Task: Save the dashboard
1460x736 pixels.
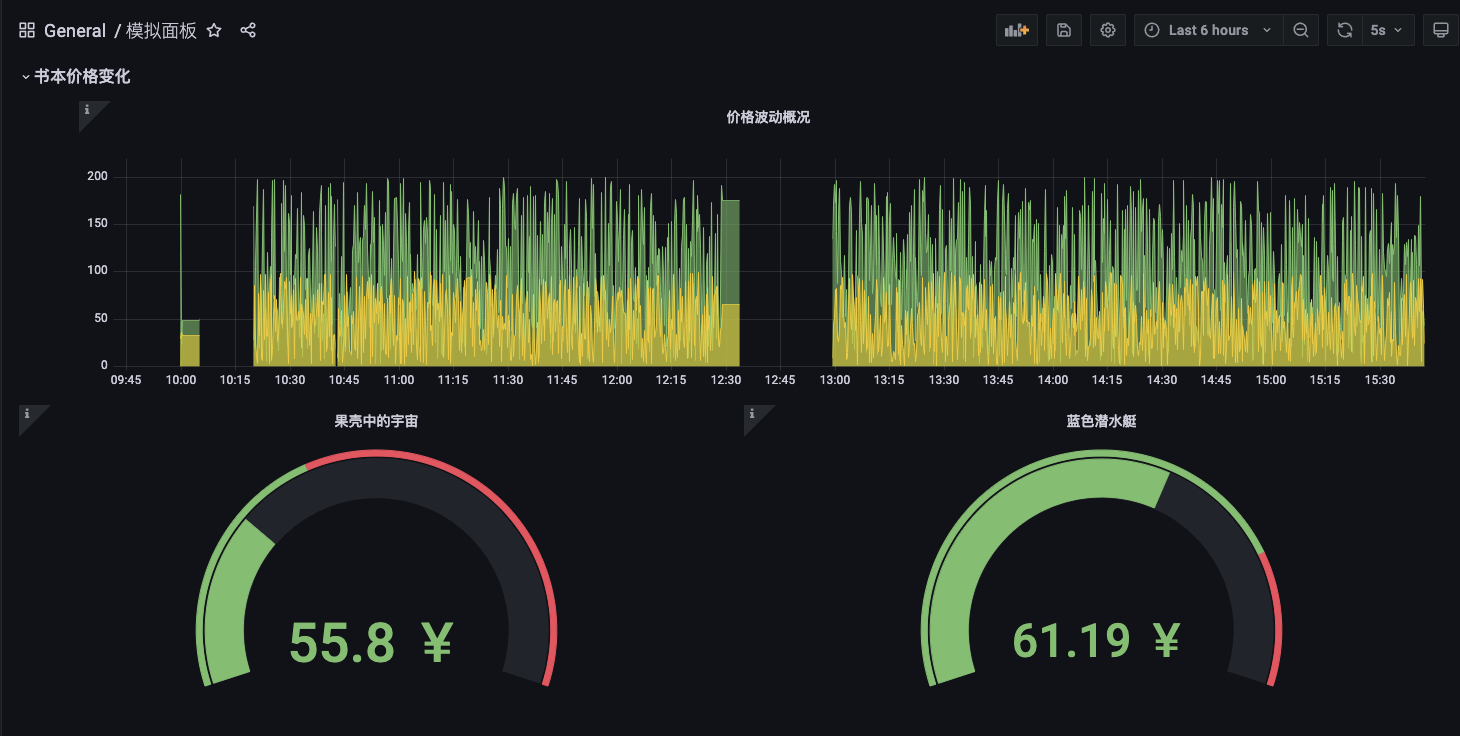Action: 1064,30
